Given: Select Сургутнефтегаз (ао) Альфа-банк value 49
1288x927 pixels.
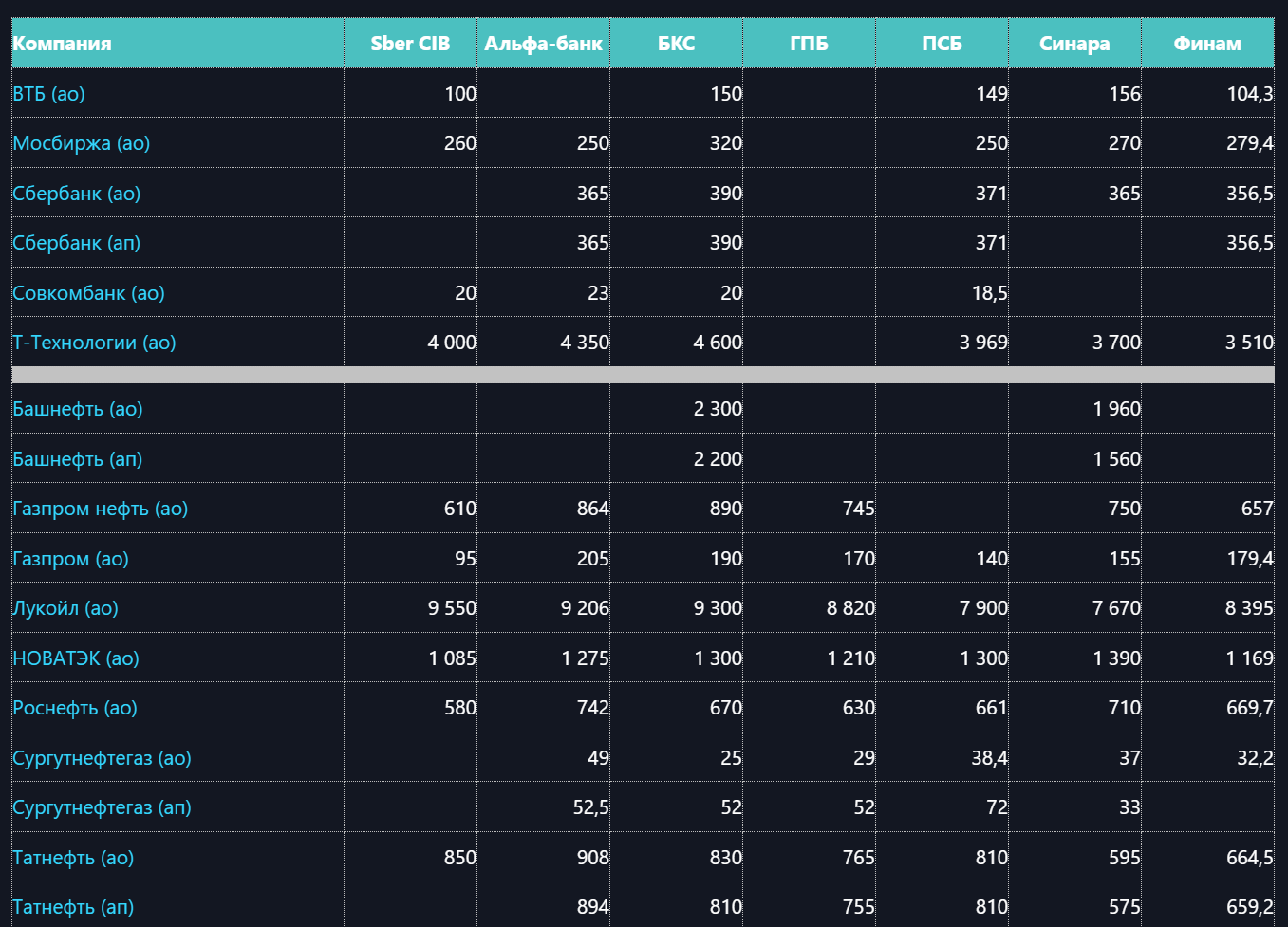Looking at the screenshot, I should pyautogui.click(x=598, y=758).
